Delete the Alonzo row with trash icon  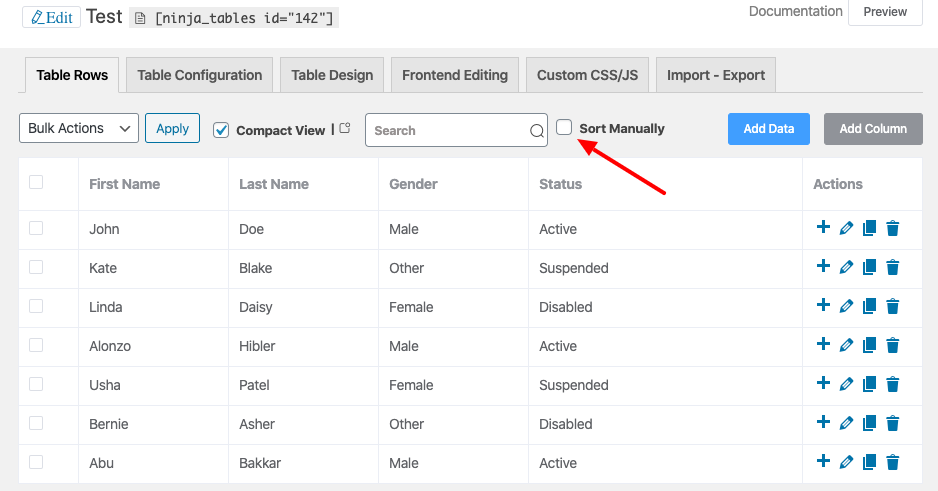(893, 346)
